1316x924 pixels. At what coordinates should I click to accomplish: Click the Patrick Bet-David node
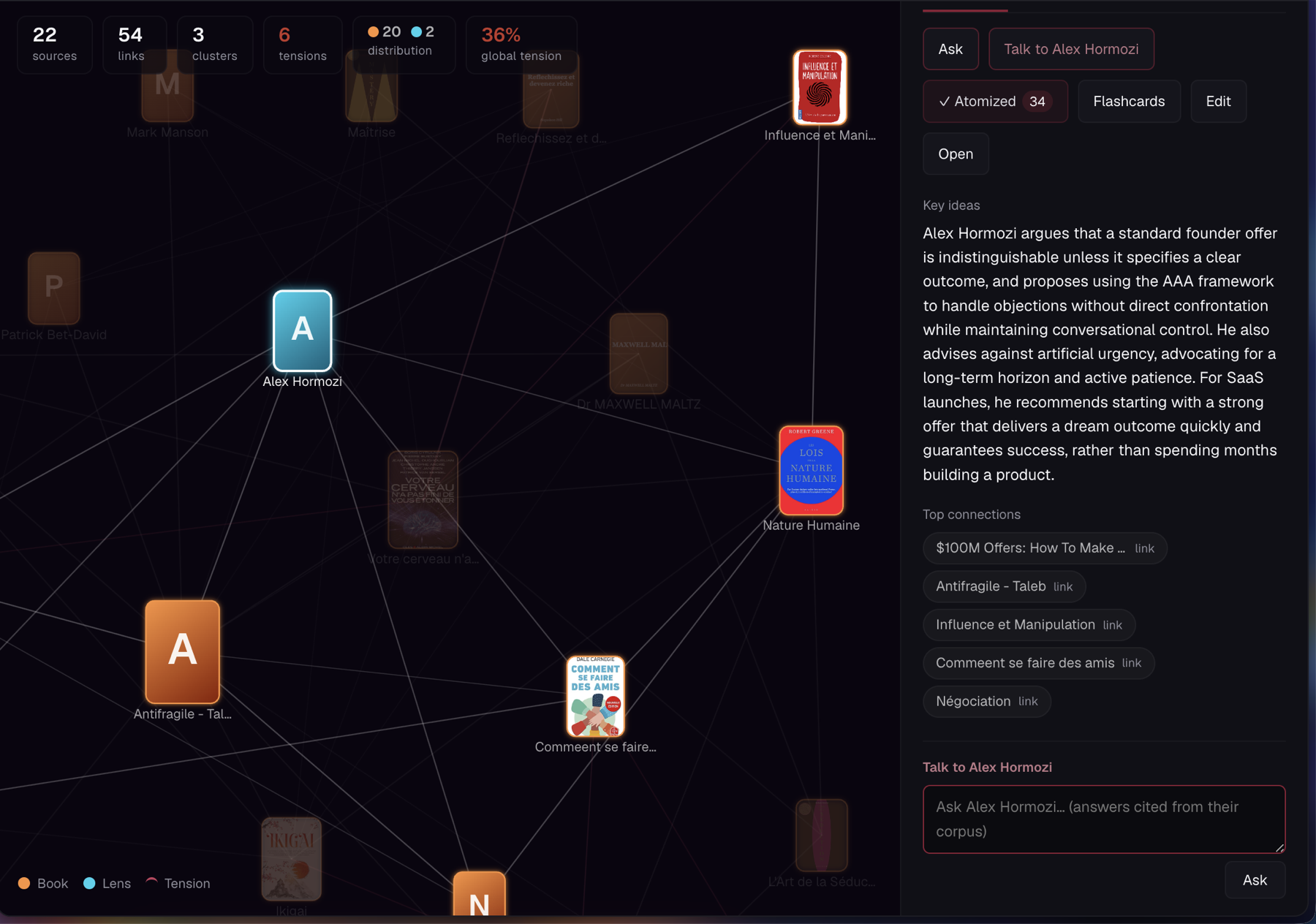point(53,289)
